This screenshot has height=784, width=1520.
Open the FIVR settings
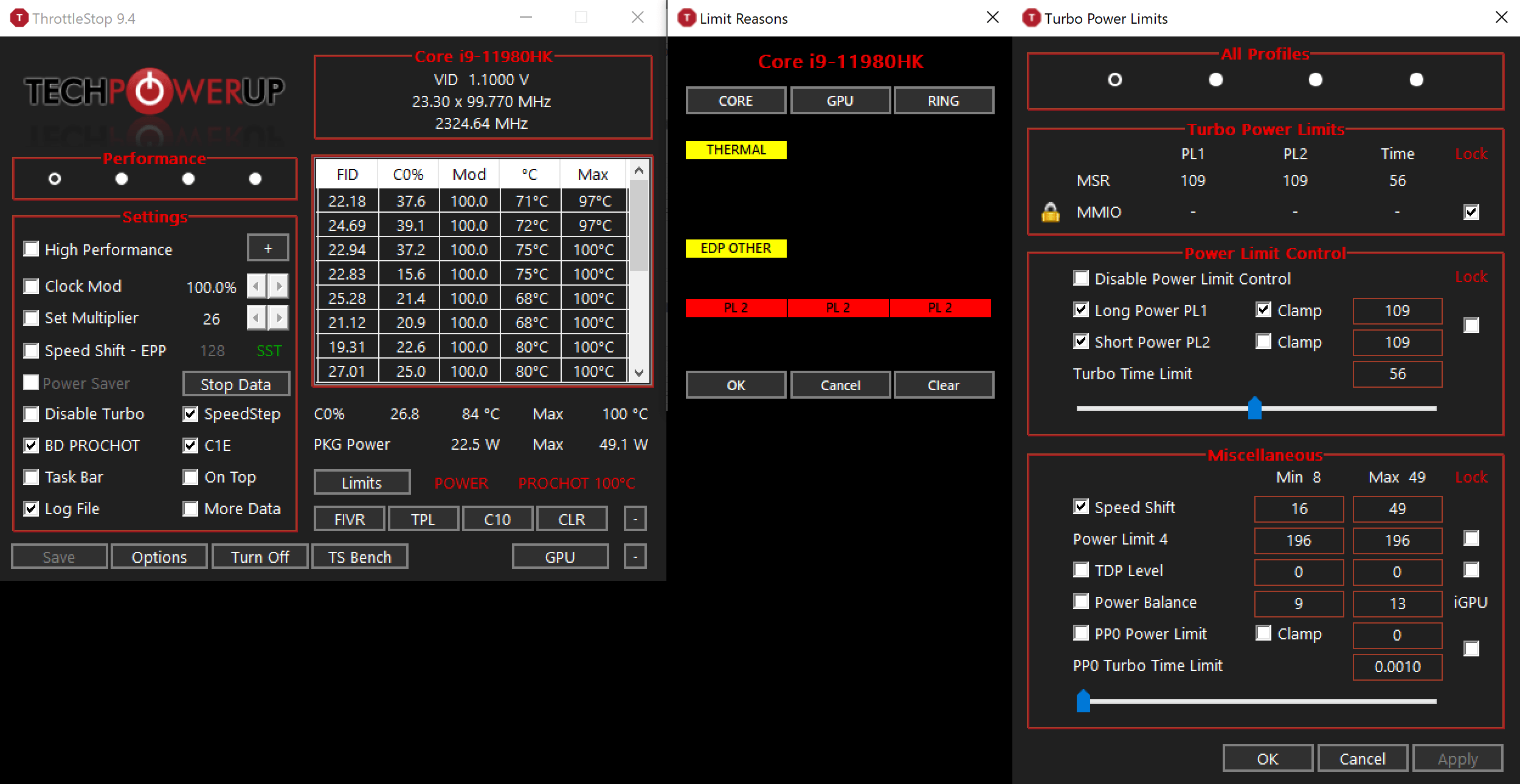coord(348,518)
